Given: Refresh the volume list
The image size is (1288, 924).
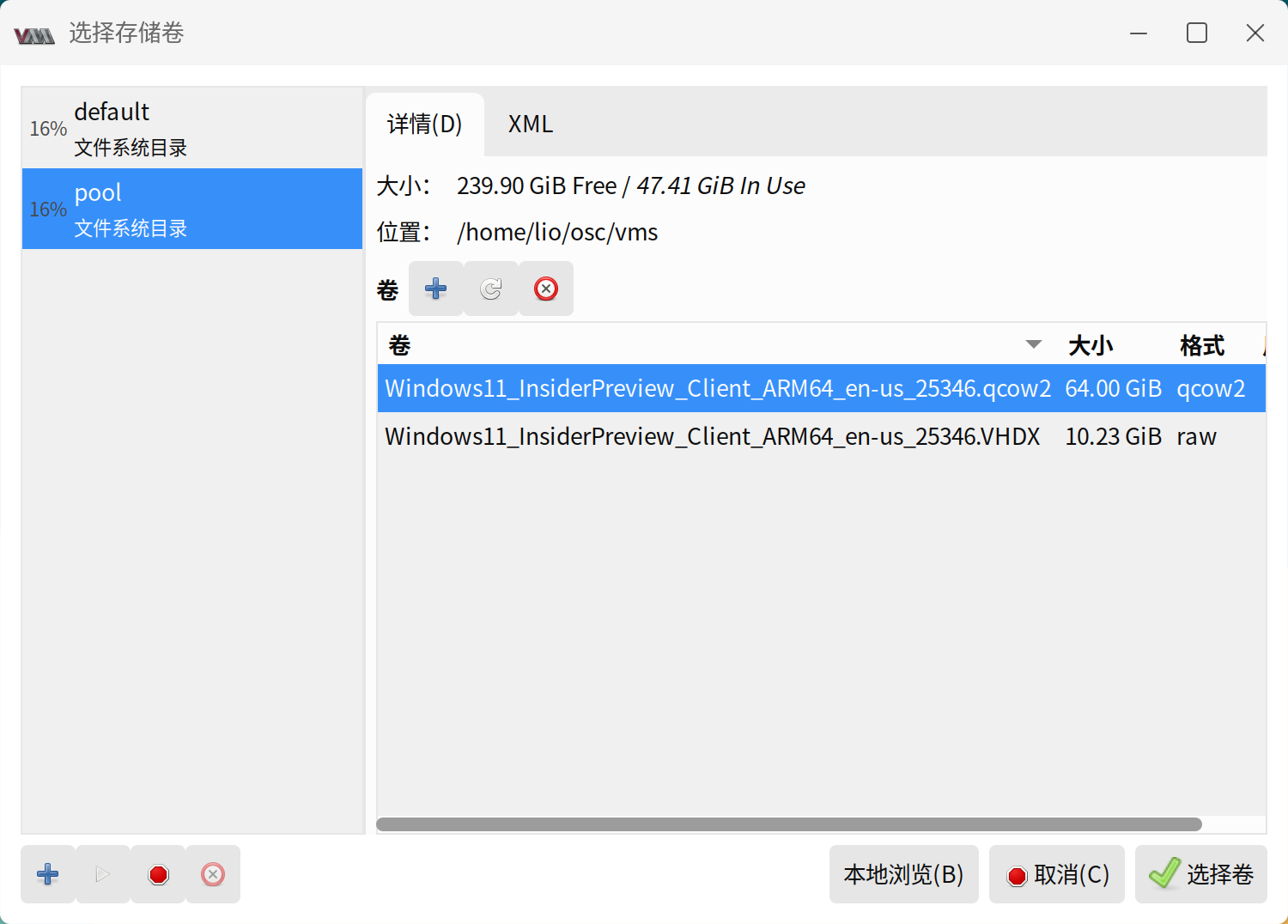Looking at the screenshot, I should (x=491, y=289).
